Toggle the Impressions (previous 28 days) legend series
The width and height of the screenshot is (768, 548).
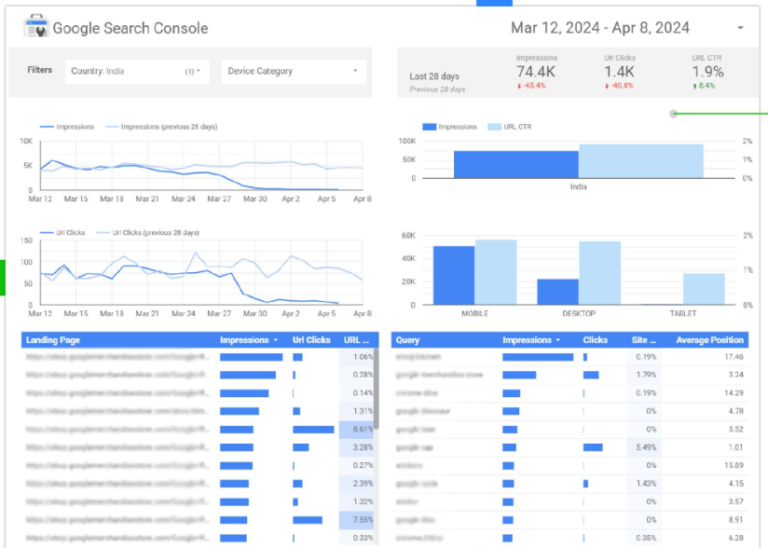tap(168, 127)
